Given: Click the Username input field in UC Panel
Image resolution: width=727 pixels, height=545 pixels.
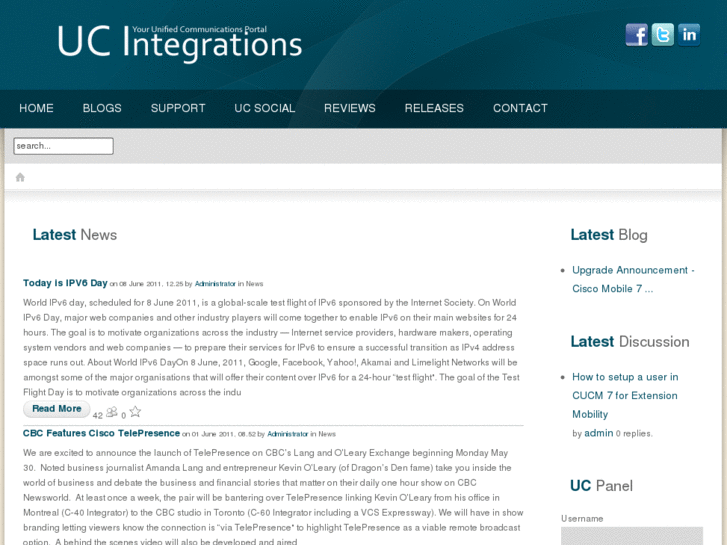Looking at the screenshot, I should (632, 536).
